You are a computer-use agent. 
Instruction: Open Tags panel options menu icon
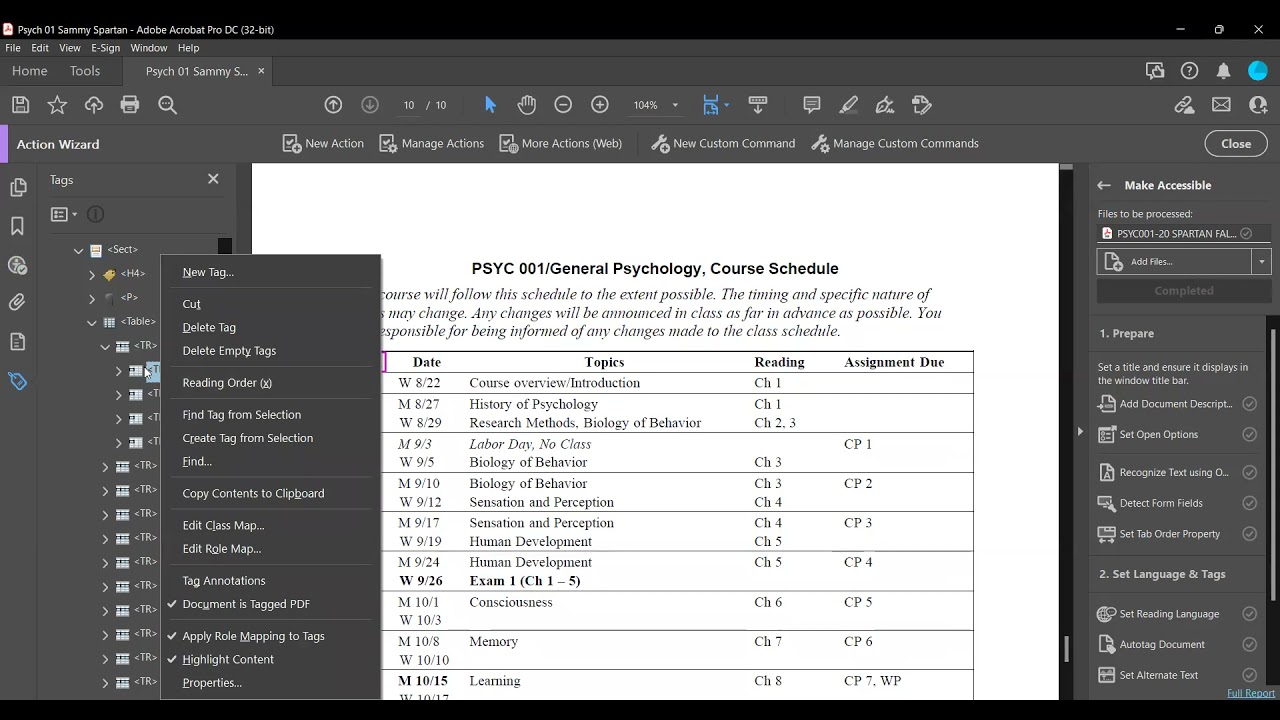click(63, 214)
